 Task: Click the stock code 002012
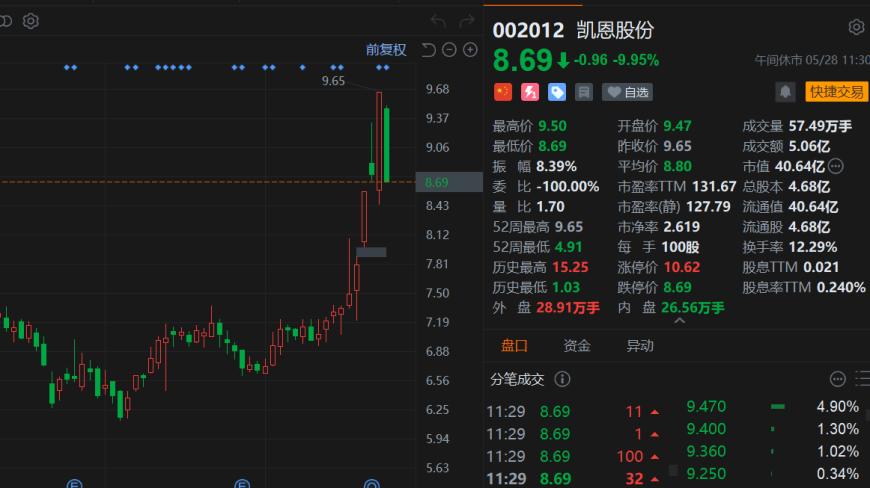[528, 30]
